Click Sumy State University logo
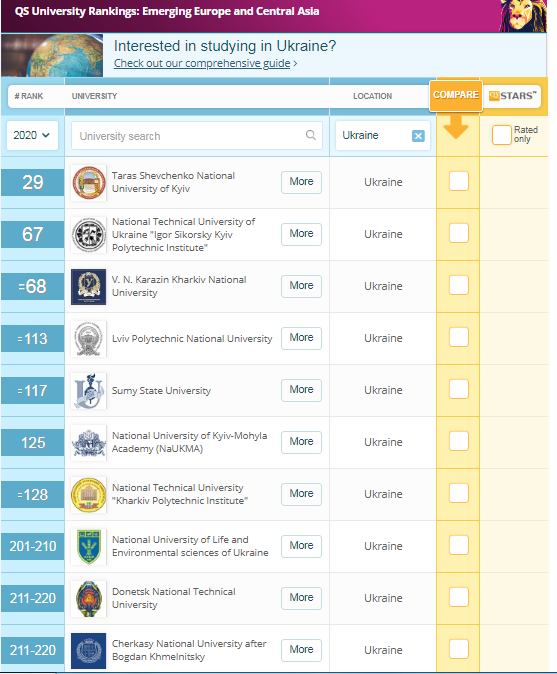Screen dimensions: 557x674 (89, 391)
